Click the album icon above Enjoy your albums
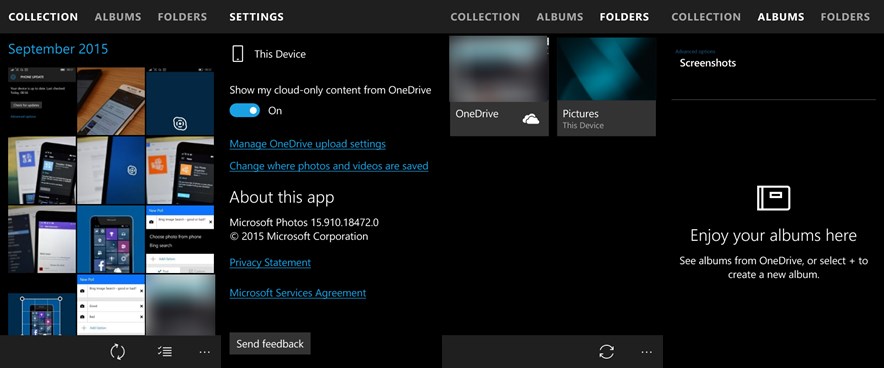Screen dimensions: 884x368 pos(774,198)
